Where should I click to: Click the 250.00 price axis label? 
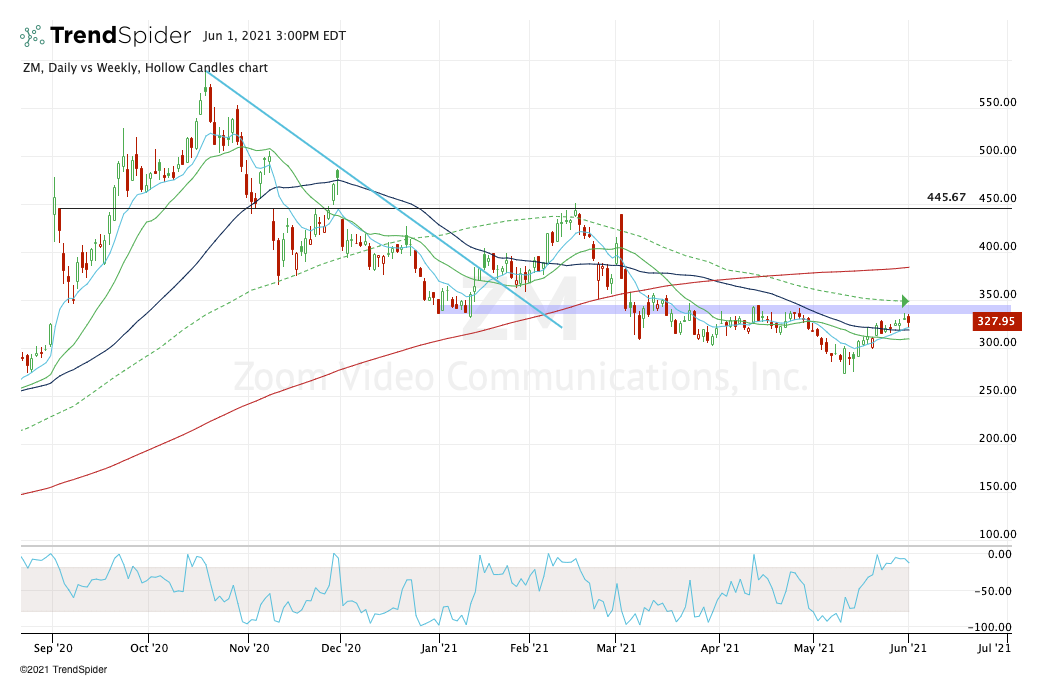click(997, 390)
